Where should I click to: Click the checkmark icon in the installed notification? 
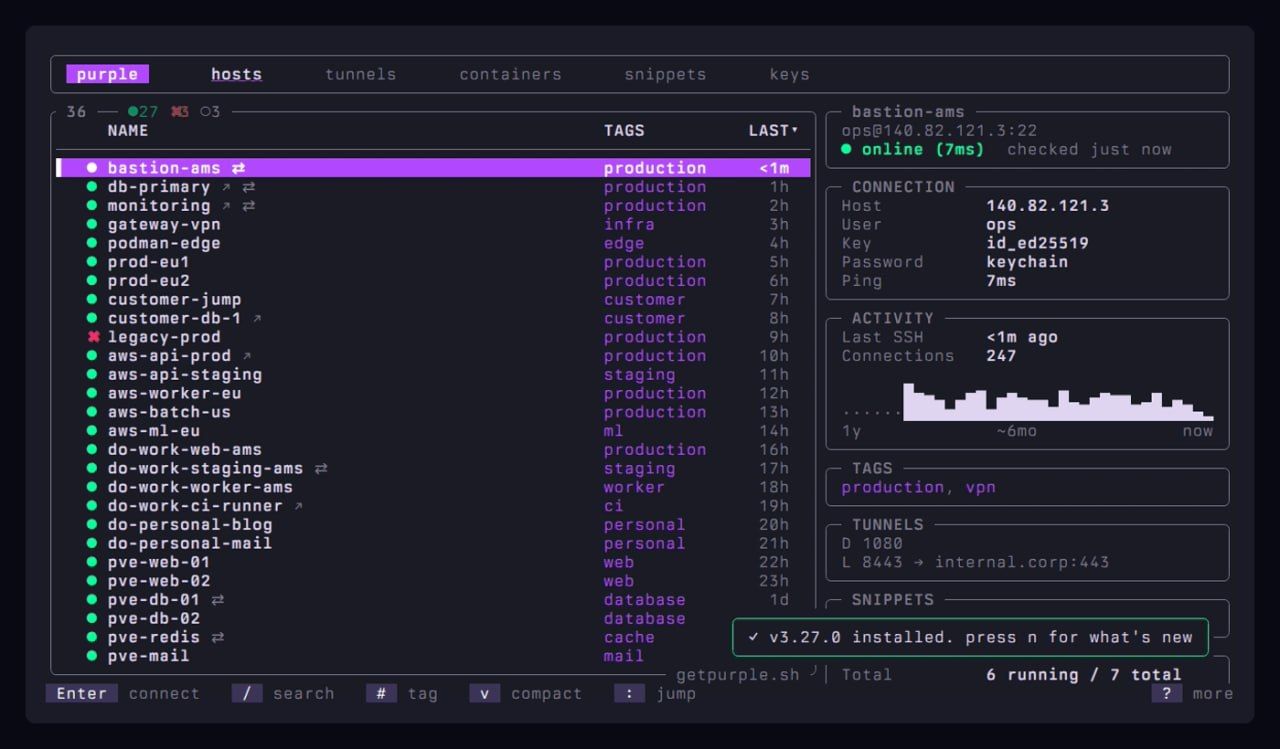pyautogui.click(x=753, y=637)
